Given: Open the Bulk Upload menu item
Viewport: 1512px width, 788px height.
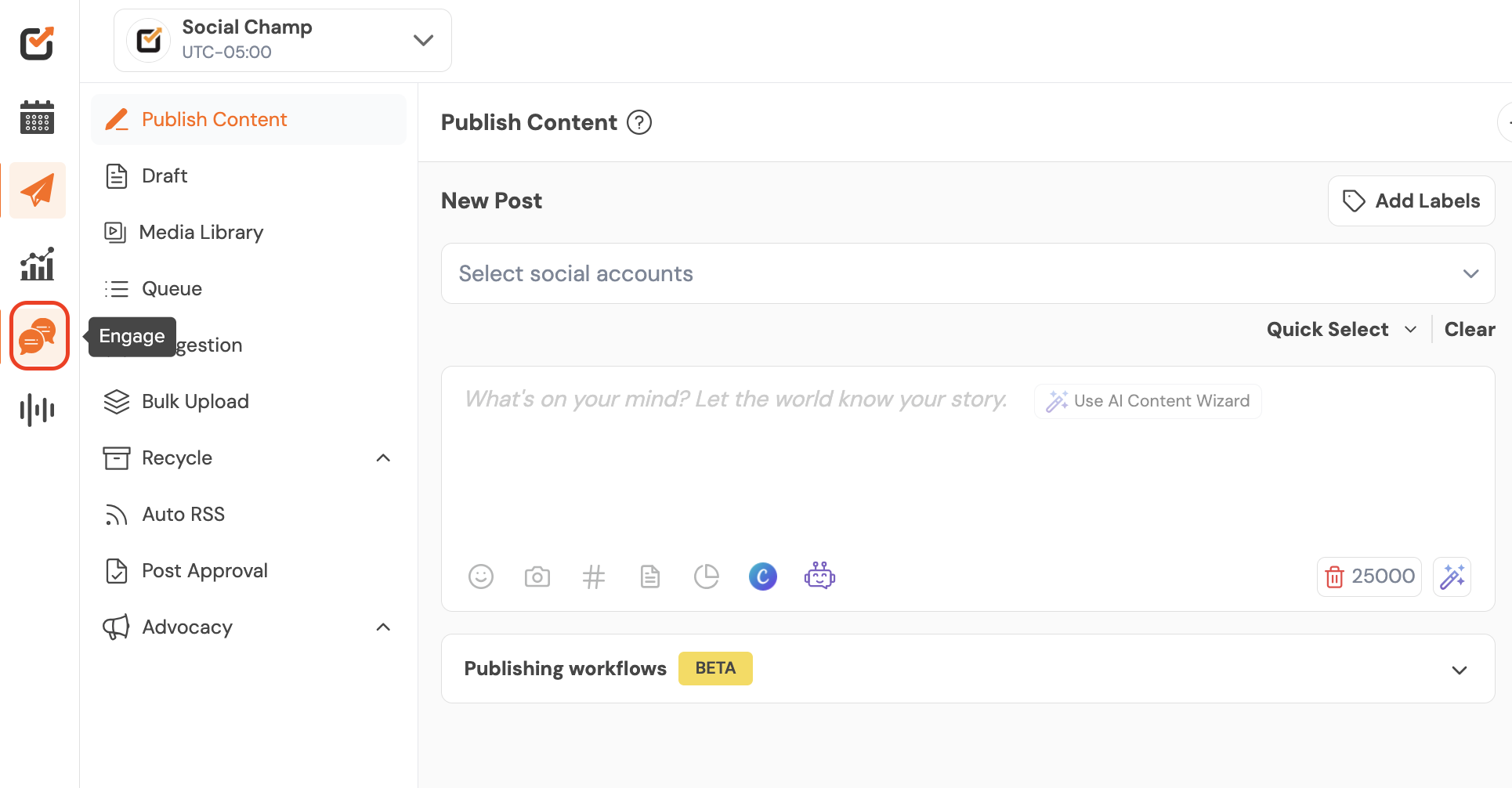Looking at the screenshot, I should coord(195,402).
